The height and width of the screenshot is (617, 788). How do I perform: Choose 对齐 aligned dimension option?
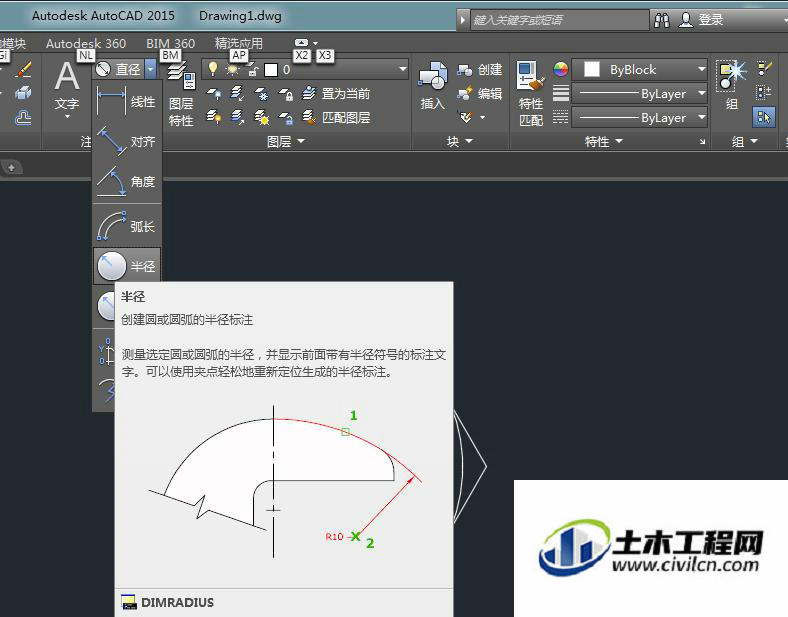(127, 141)
